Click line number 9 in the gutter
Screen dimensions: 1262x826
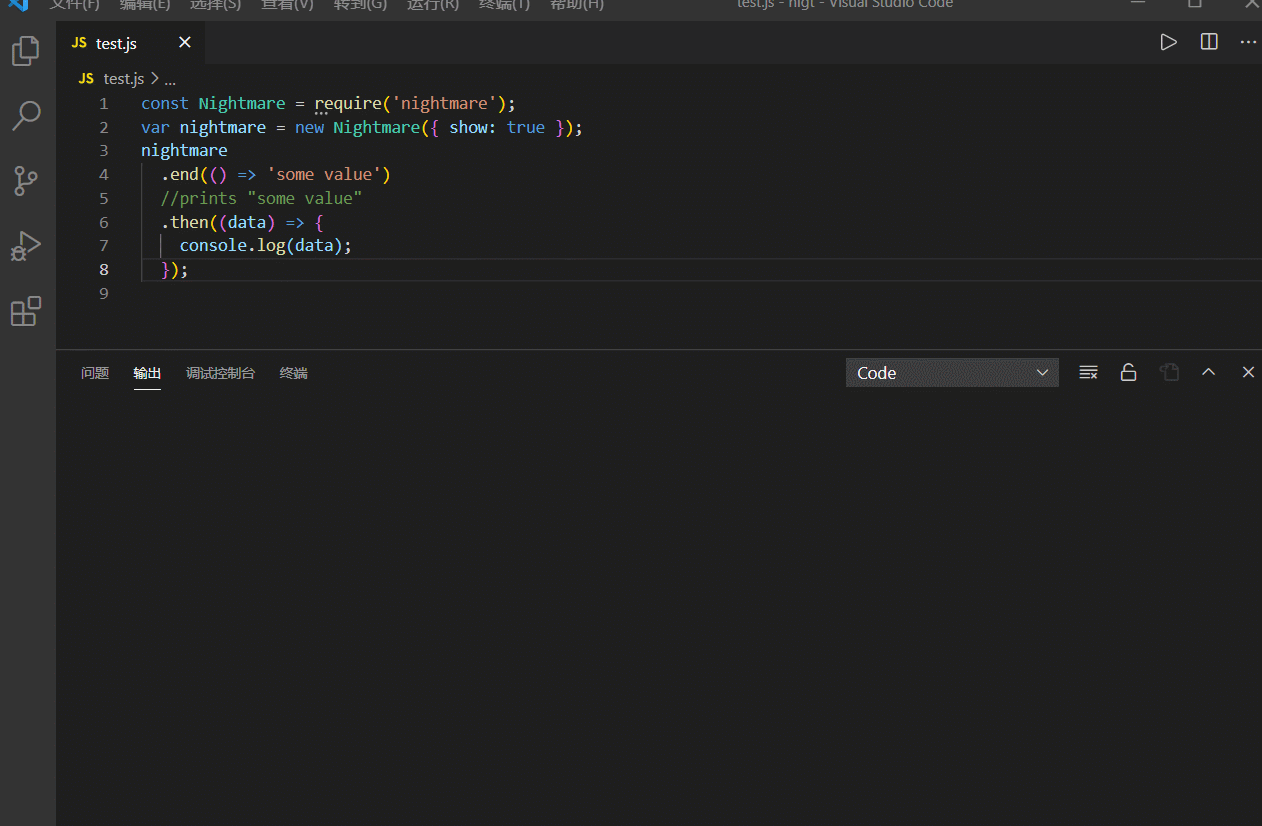(104, 293)
